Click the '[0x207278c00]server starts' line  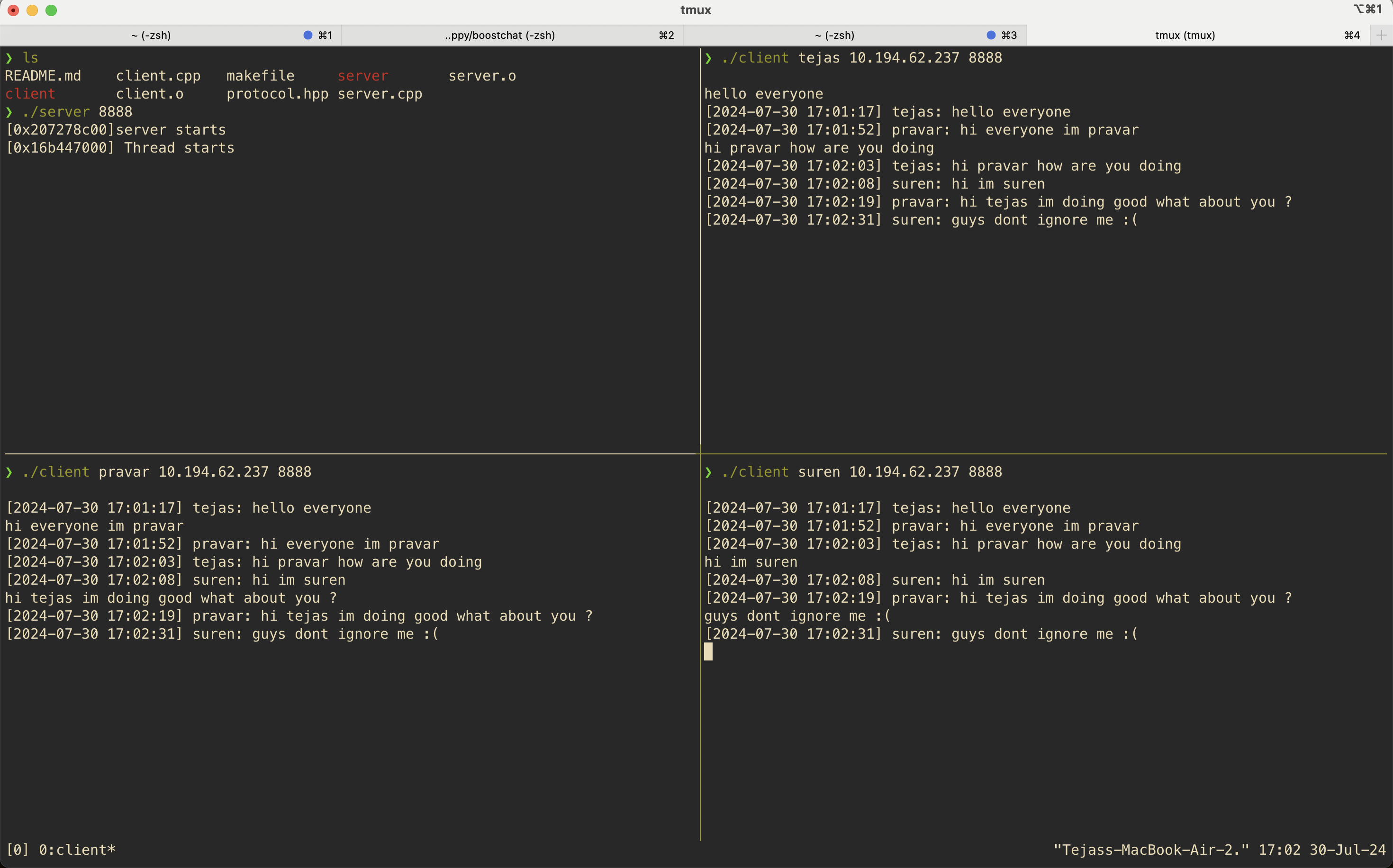[115, 130]
